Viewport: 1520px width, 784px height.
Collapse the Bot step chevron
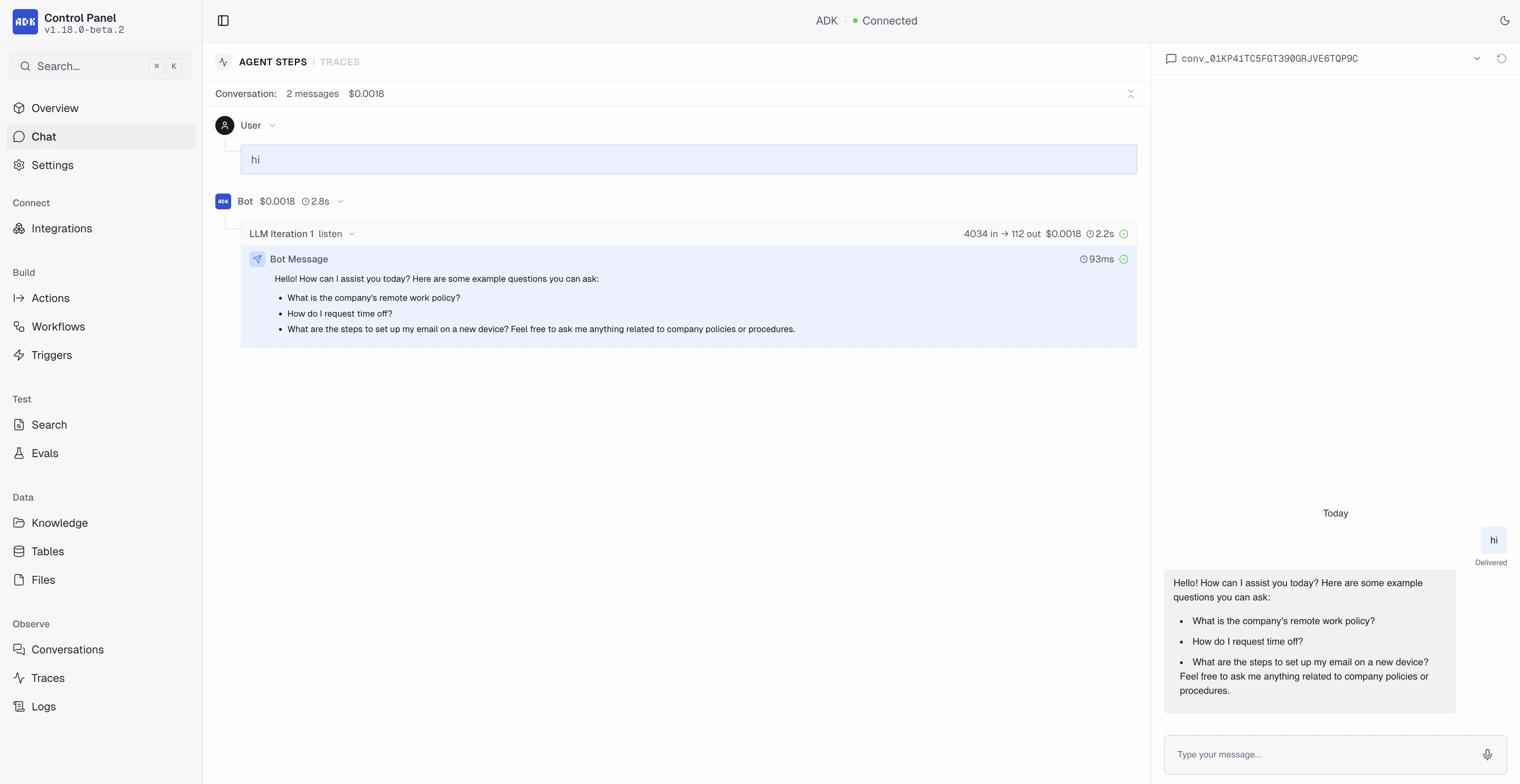click(340, 201)
